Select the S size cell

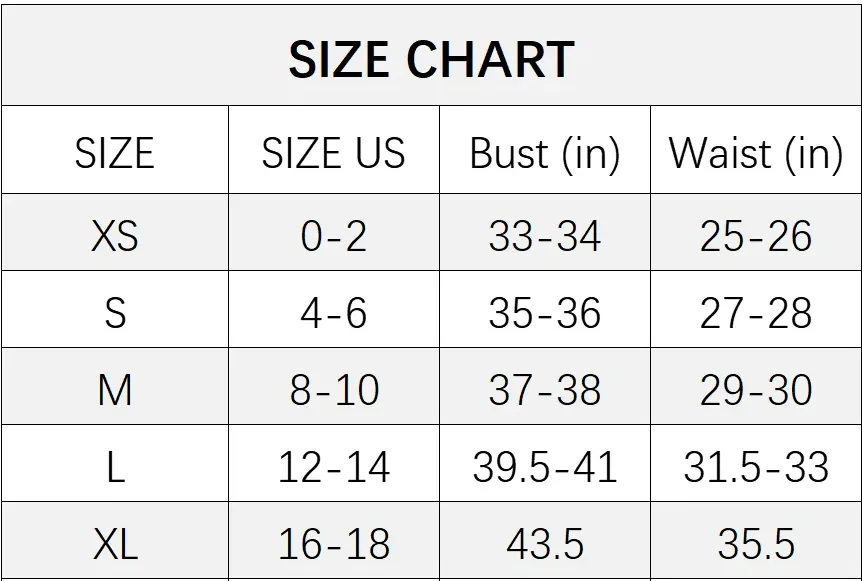click(x=115, y=309)
